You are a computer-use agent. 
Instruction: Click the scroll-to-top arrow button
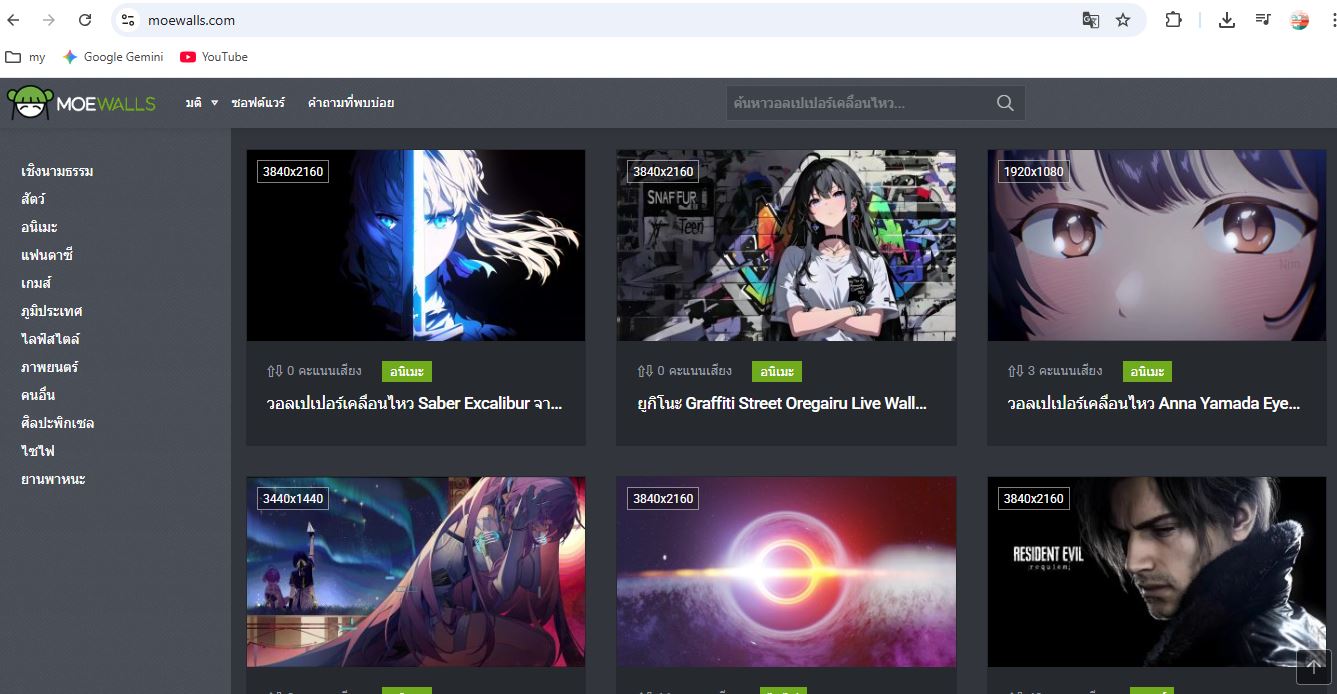coord(1313,666)
